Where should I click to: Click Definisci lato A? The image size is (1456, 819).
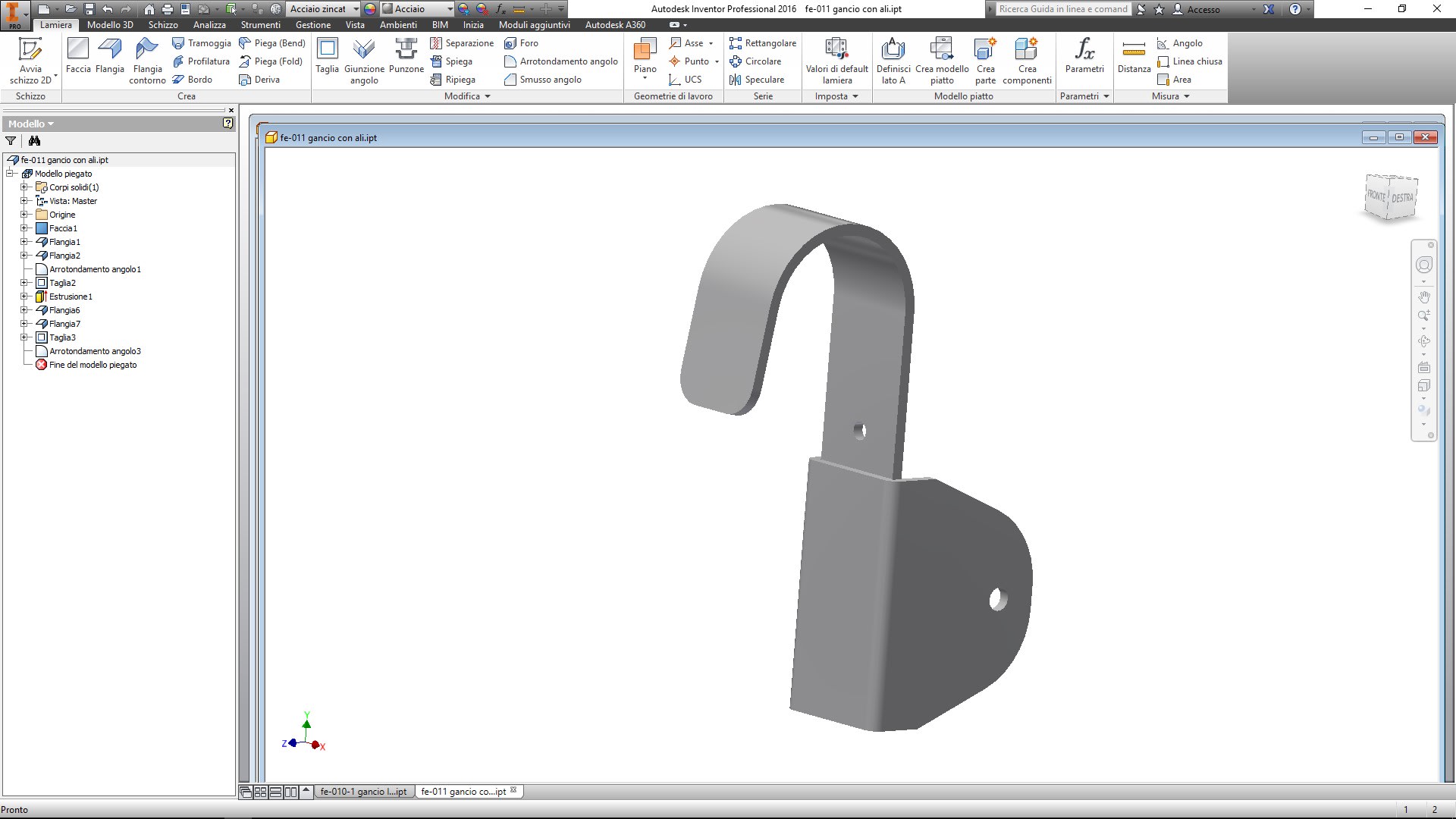(893, 59)
